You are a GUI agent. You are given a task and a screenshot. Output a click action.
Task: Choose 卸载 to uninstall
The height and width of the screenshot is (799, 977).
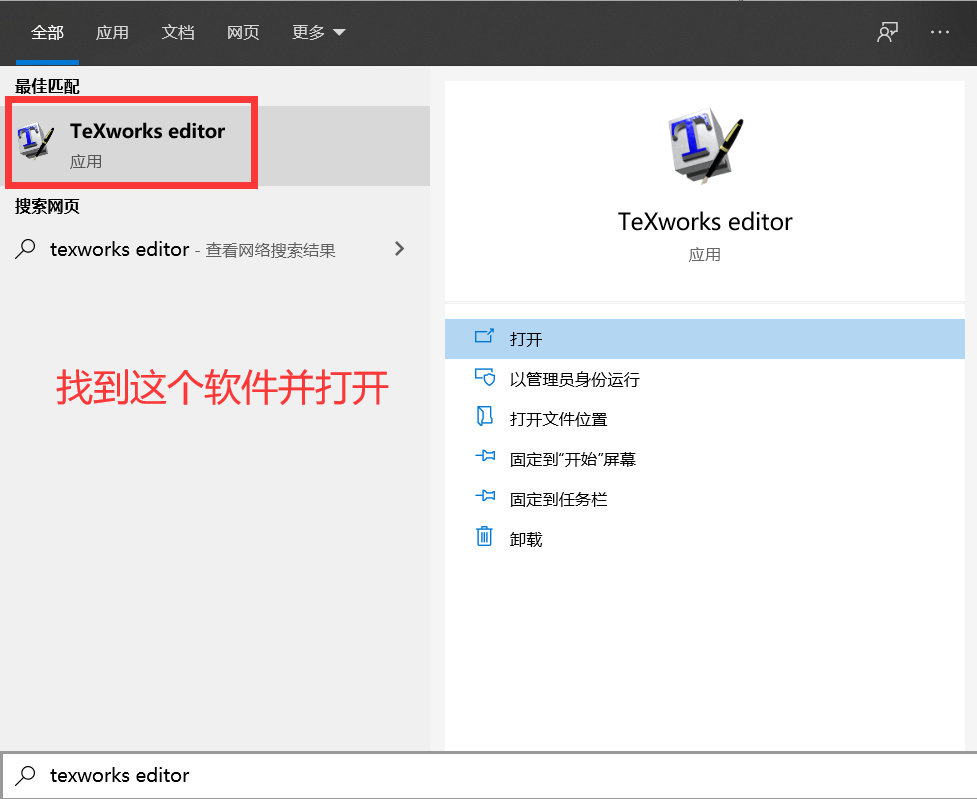click(705, 538)
